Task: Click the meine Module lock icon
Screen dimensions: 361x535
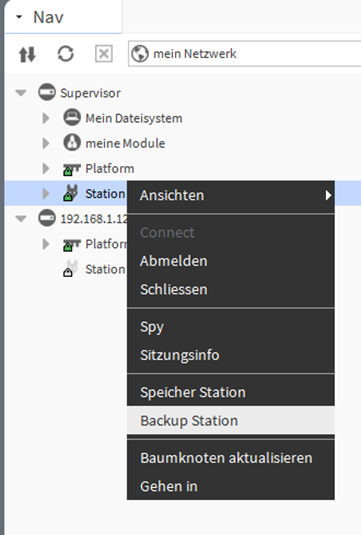Action: coord(72,143)
